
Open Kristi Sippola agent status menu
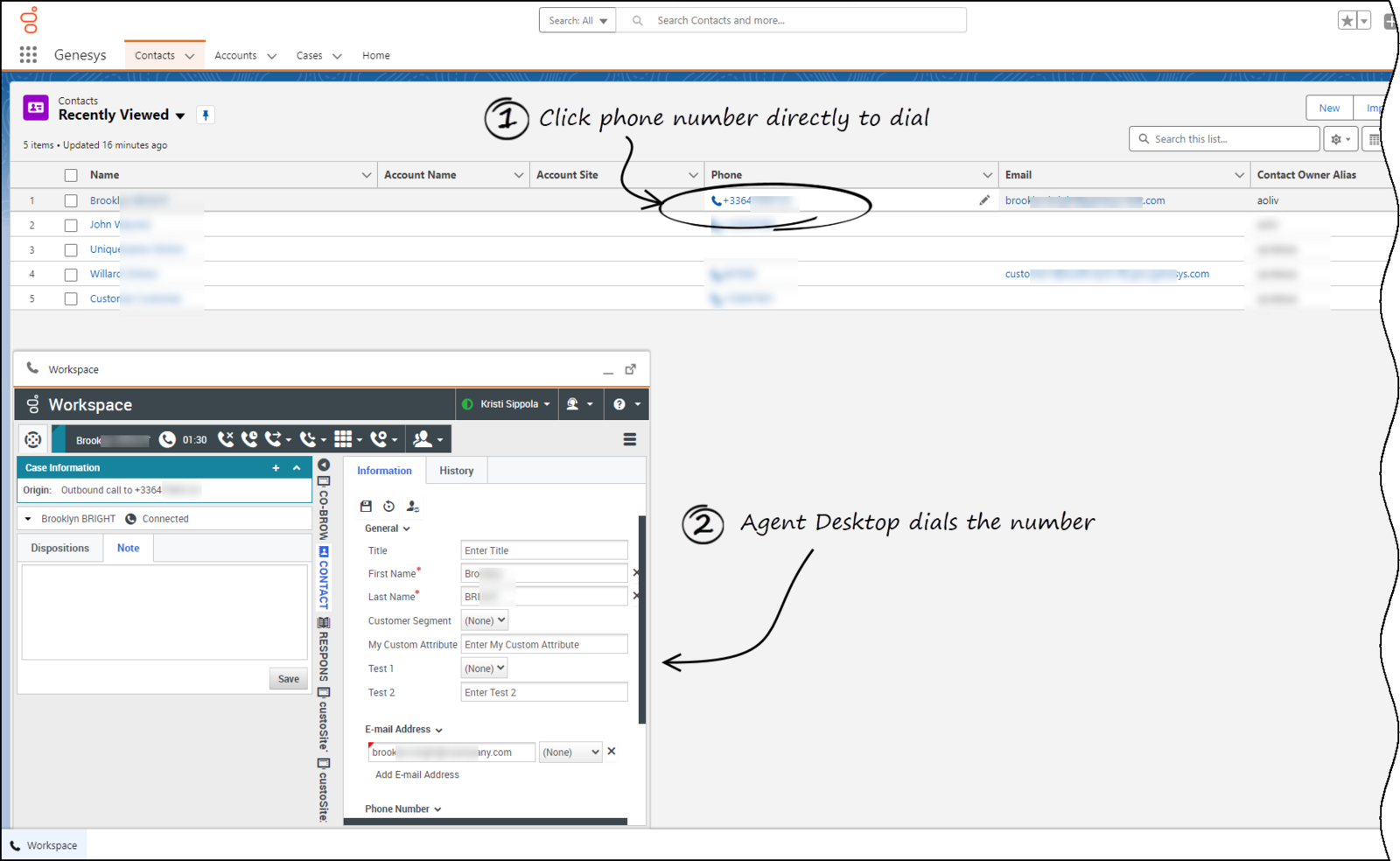(507, 404)
